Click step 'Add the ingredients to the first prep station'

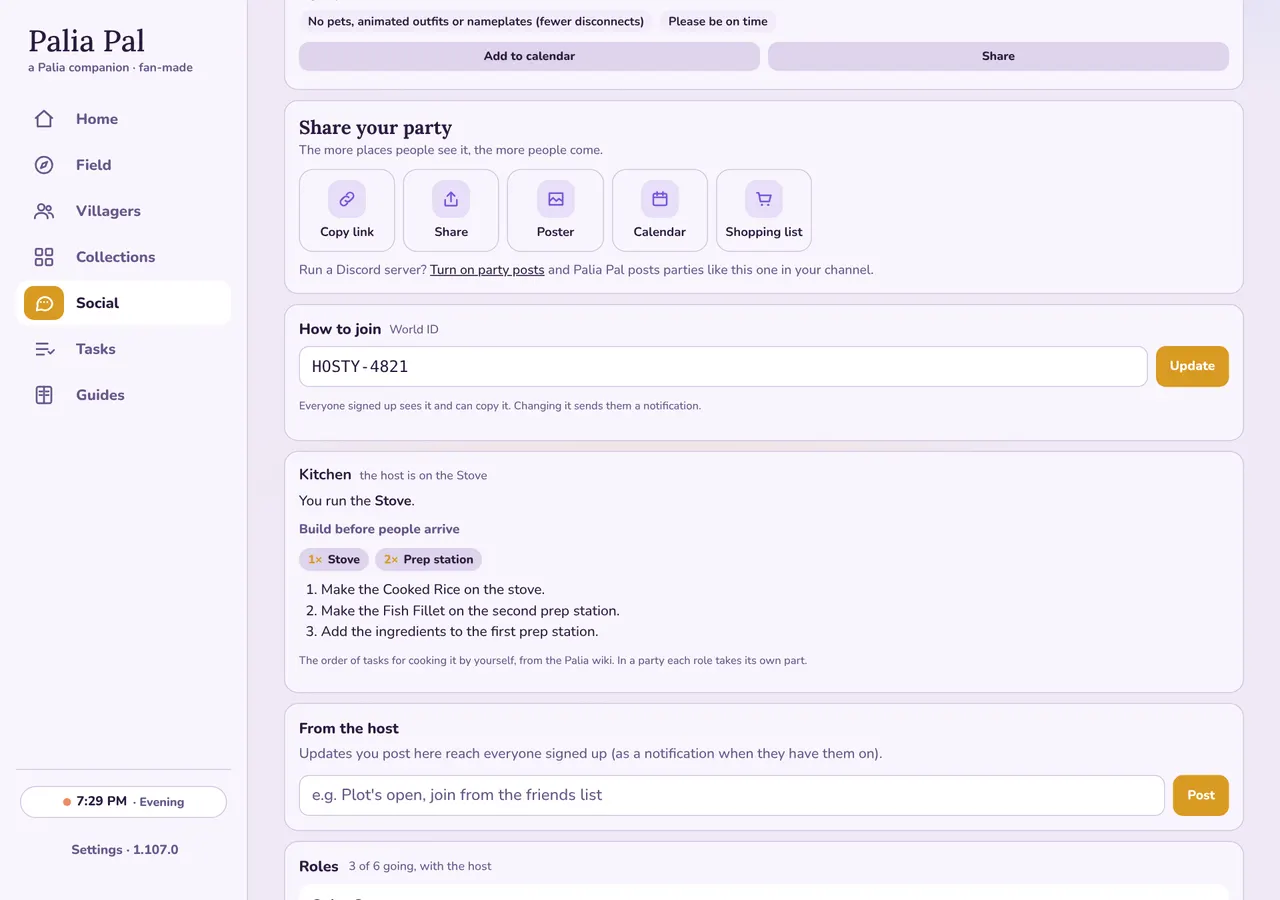[x=459, y=631]
